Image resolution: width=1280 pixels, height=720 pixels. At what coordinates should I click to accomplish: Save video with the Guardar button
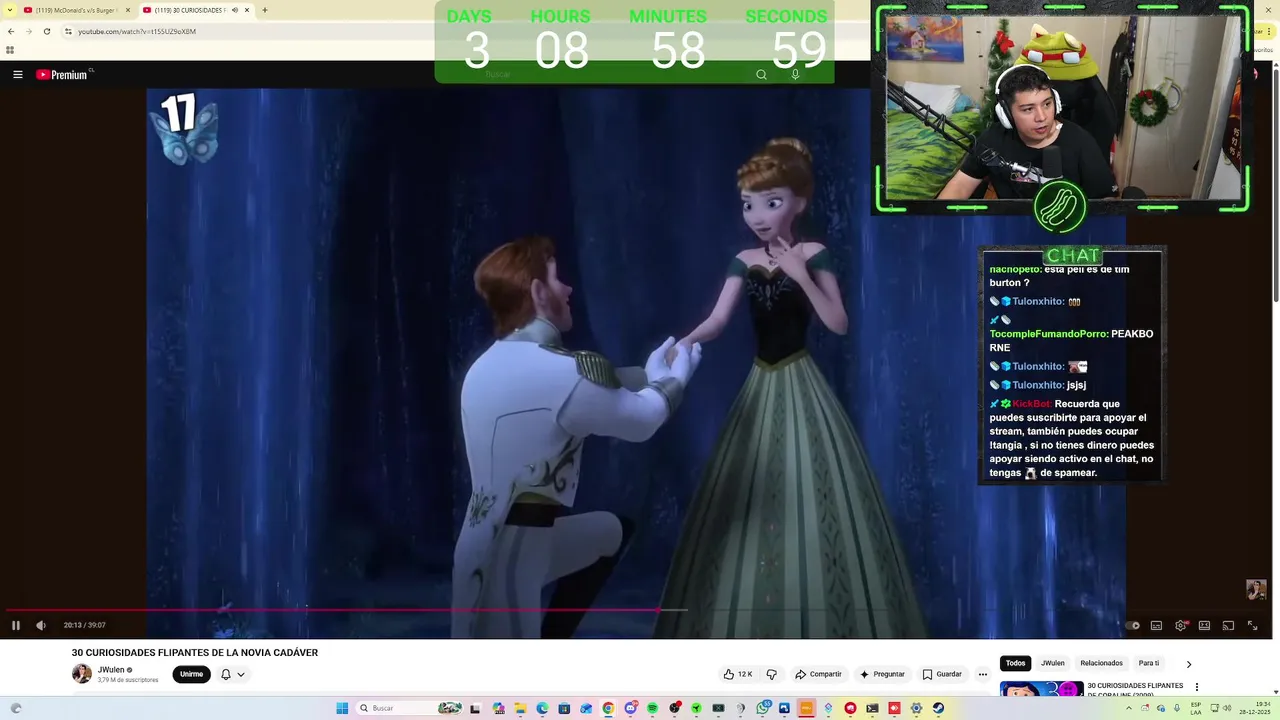[x=942, y=674]
